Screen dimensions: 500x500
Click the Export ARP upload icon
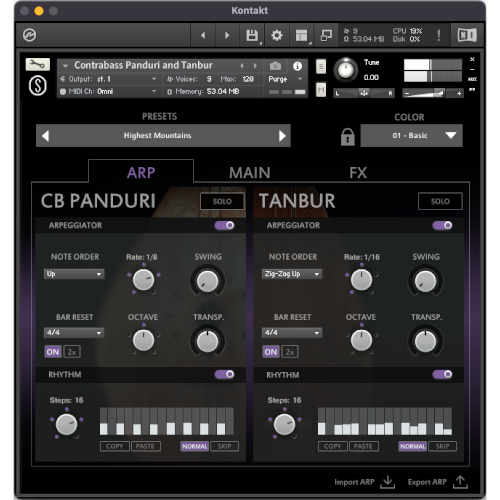(460, 482)
